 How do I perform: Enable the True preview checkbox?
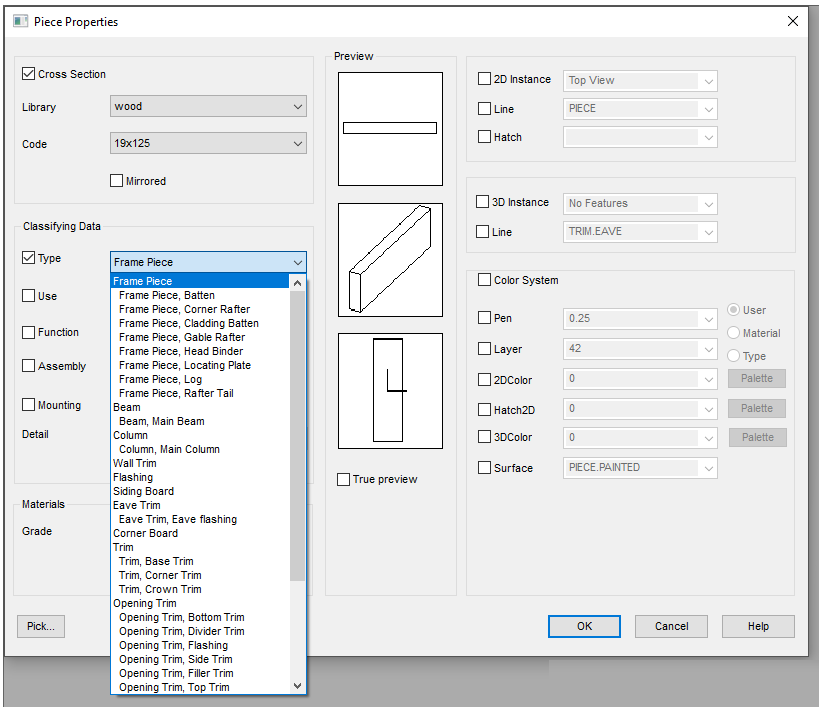[344, 480]
